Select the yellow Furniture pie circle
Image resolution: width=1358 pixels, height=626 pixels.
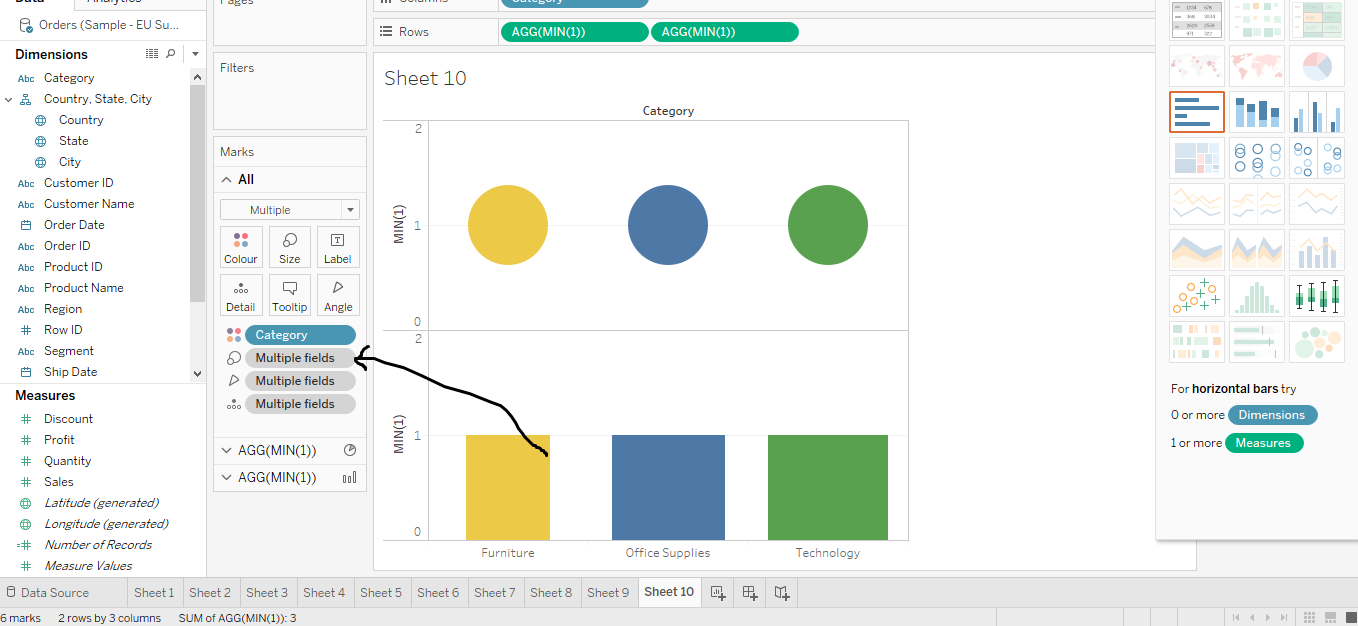click(x=508, y=225)
